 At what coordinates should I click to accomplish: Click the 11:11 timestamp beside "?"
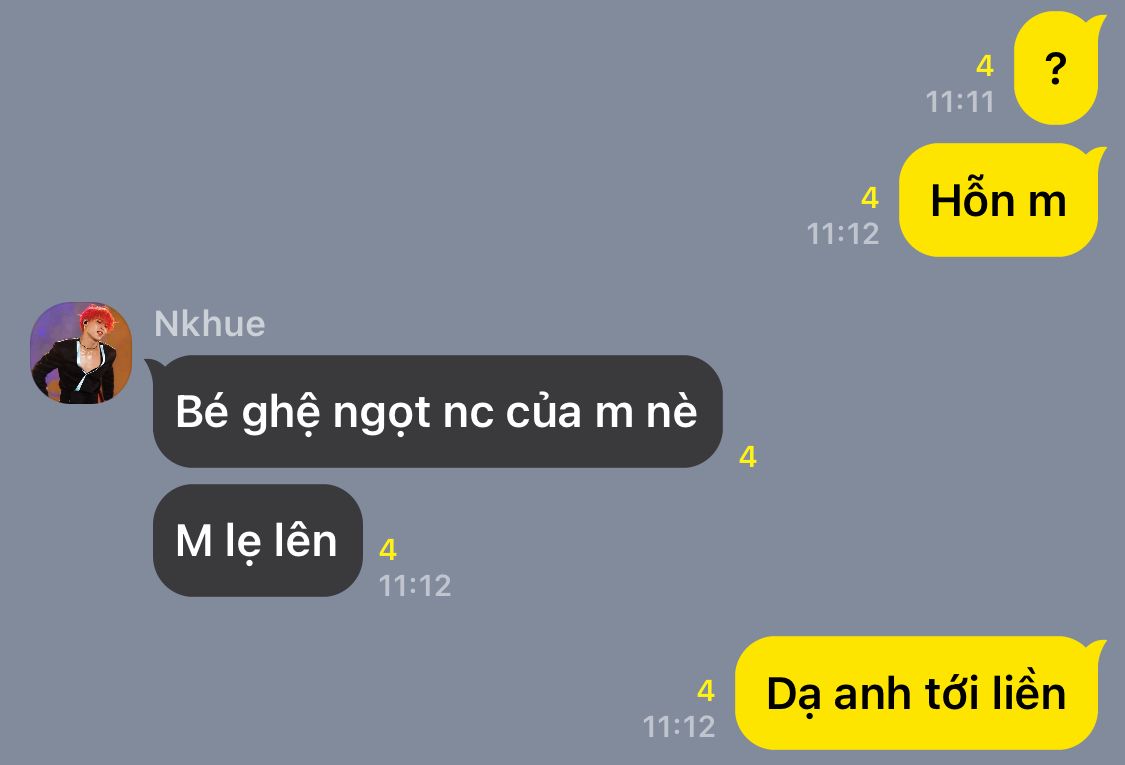tap(959, 102)
